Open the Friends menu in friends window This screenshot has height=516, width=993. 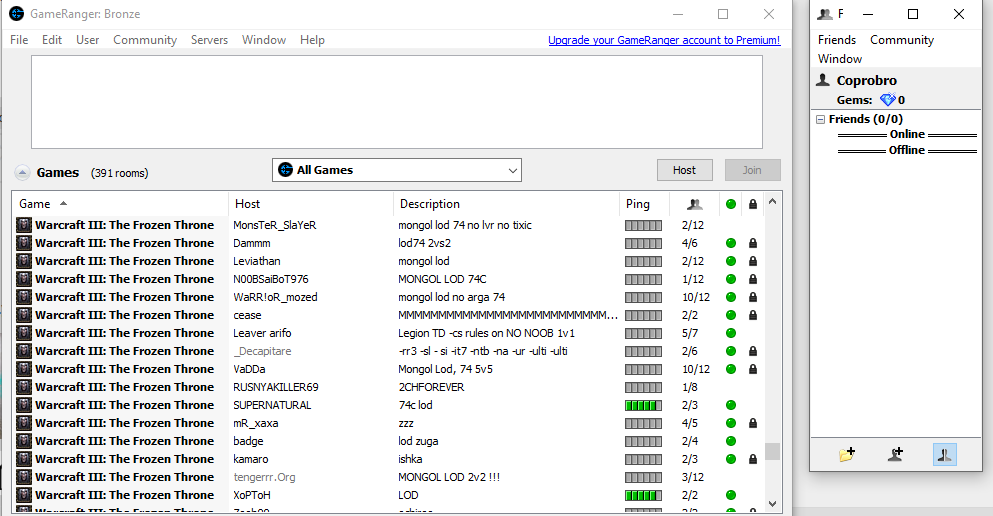pos(837,40)
